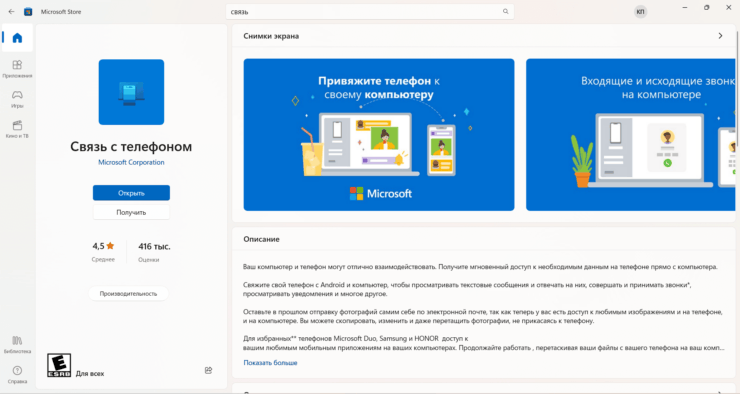The width and height of the screenshot is (740, 394).
Task: Open the Приложения section in sidebar
Action: [x=17, y=68]
